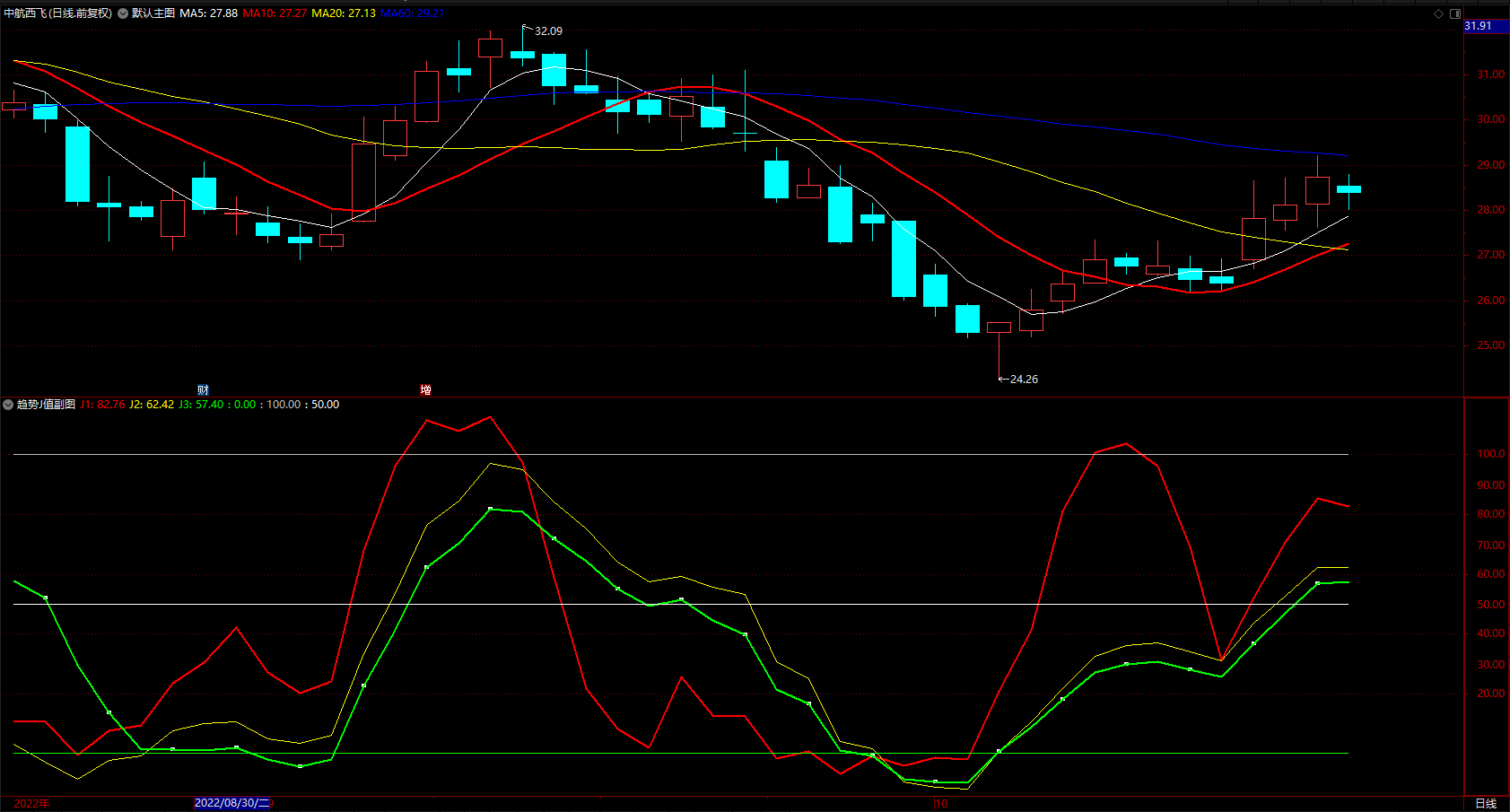
Task: Click the MA5: 27.88 legend value
Action: (x=209, y=13)
